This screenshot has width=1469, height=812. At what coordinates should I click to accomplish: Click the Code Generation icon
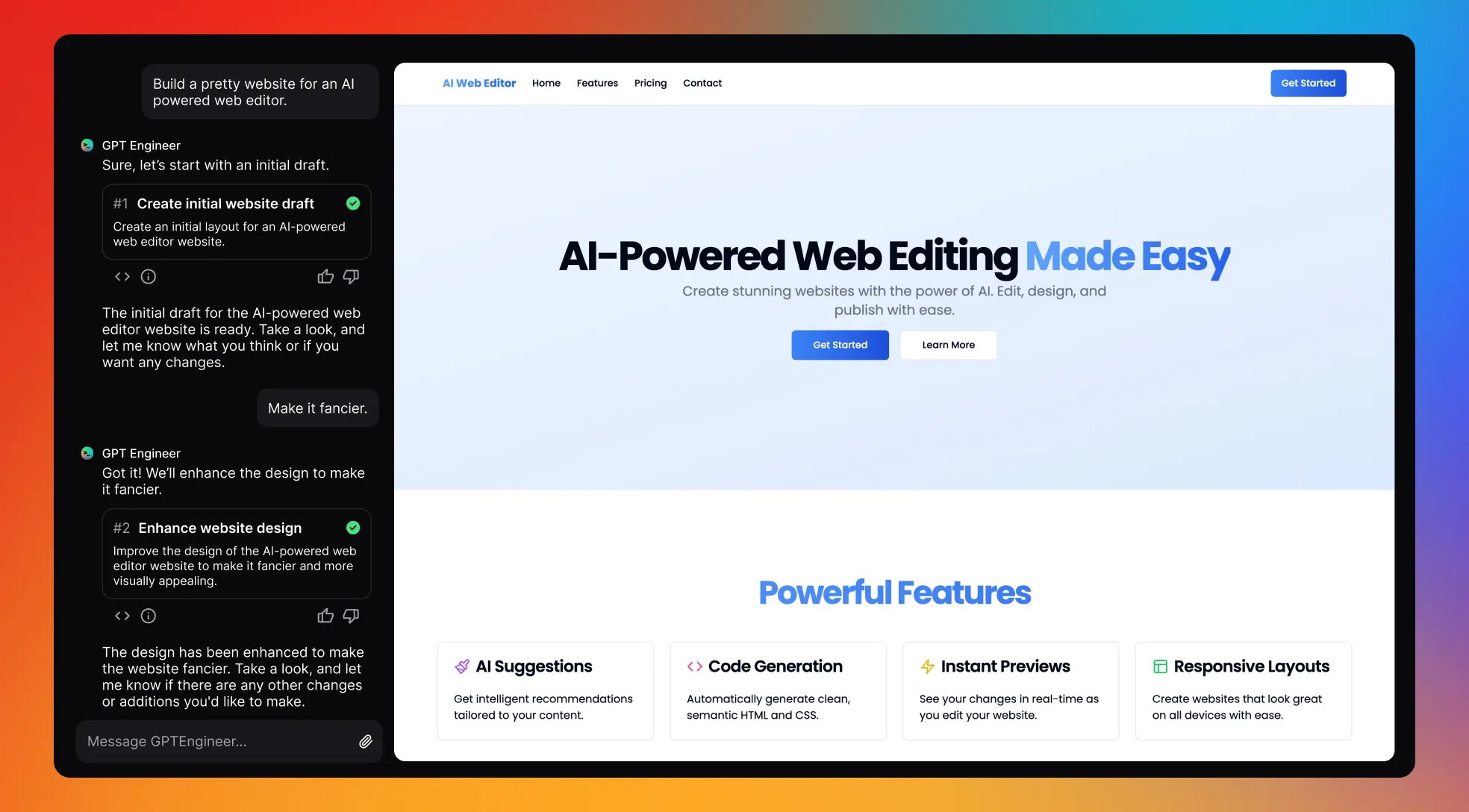pos(694,665)
